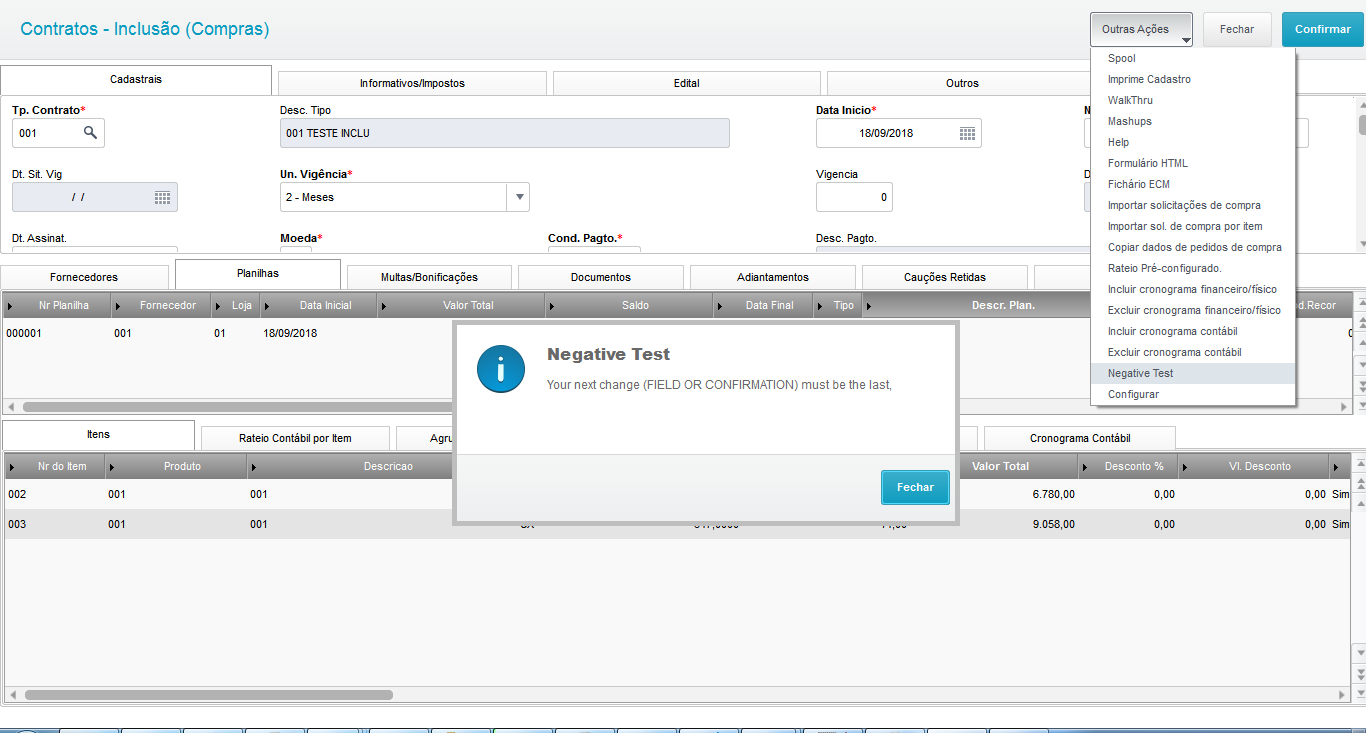Click sort arrow before Descr. Plan. column
Screen dimensions: 1366x733
pyautogui.click(x=868, y=305)
